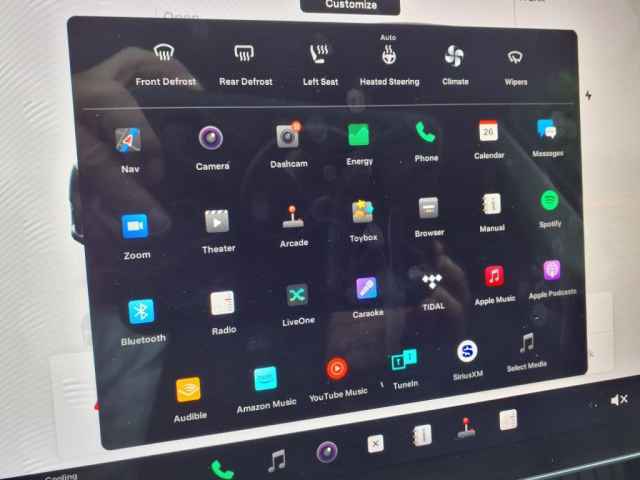640x480 pixels.
Task: Tap the music note icon in dock
Action: click(x=277, y=460)
